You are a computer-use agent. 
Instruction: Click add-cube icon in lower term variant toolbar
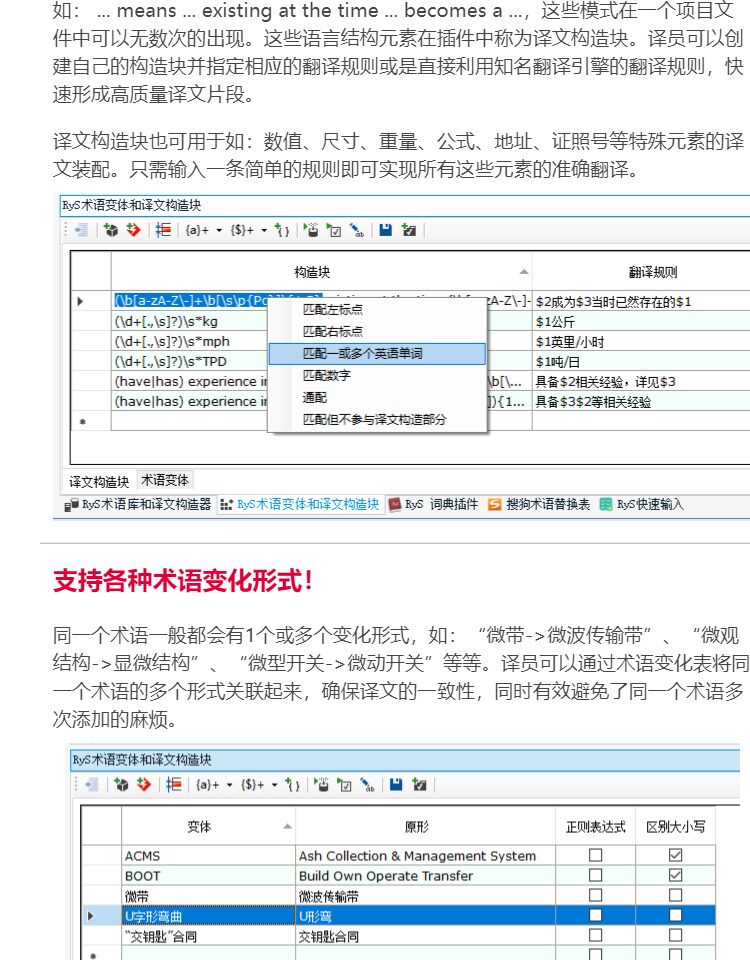pyautogui.click(x=121, y=785)
